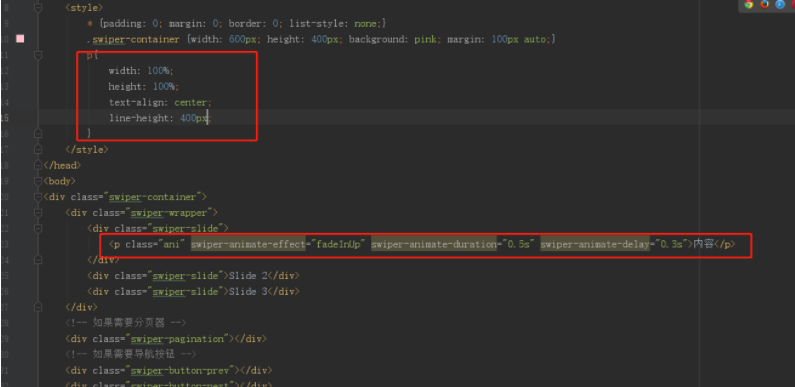Click the 如果需要导航按钮 comment line
Image resolution: width=795 pixels, height=387 pixels.
click(131, 354)
